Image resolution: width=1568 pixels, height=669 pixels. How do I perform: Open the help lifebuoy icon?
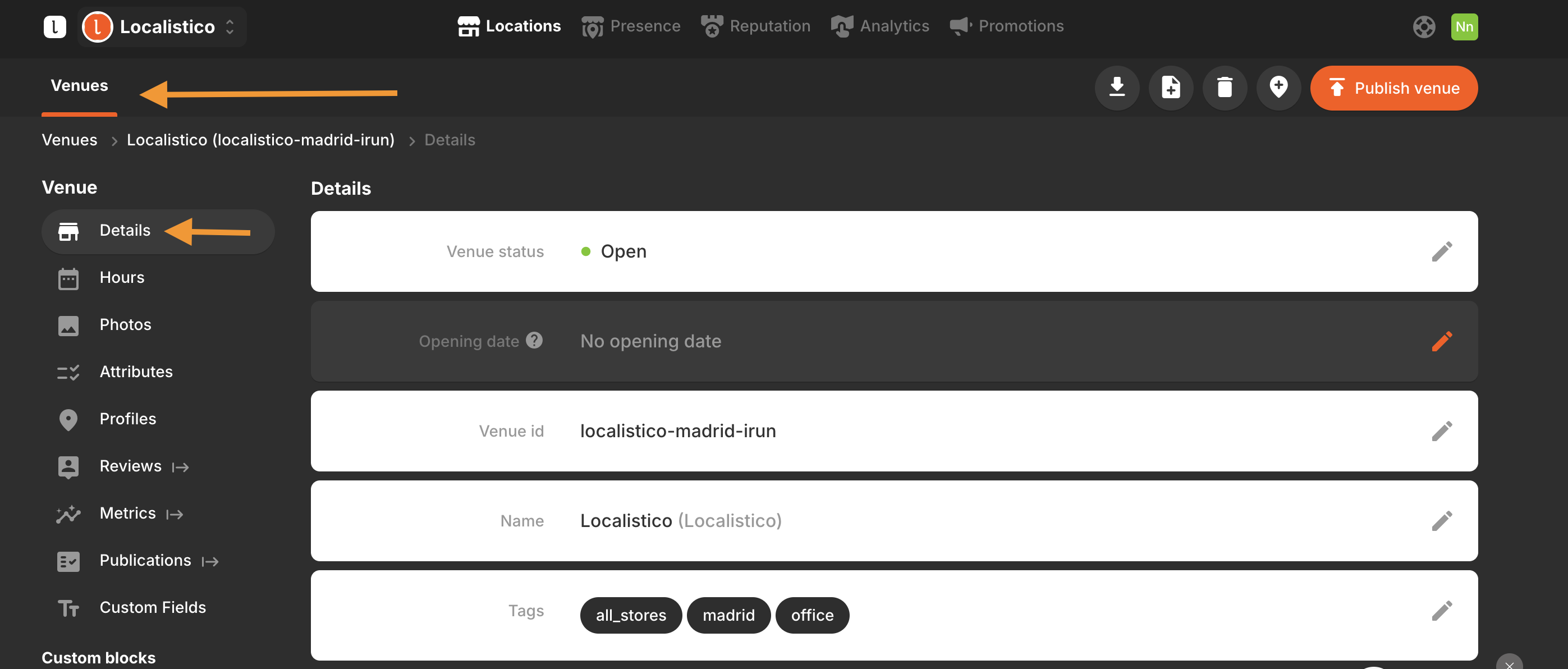1423,27
